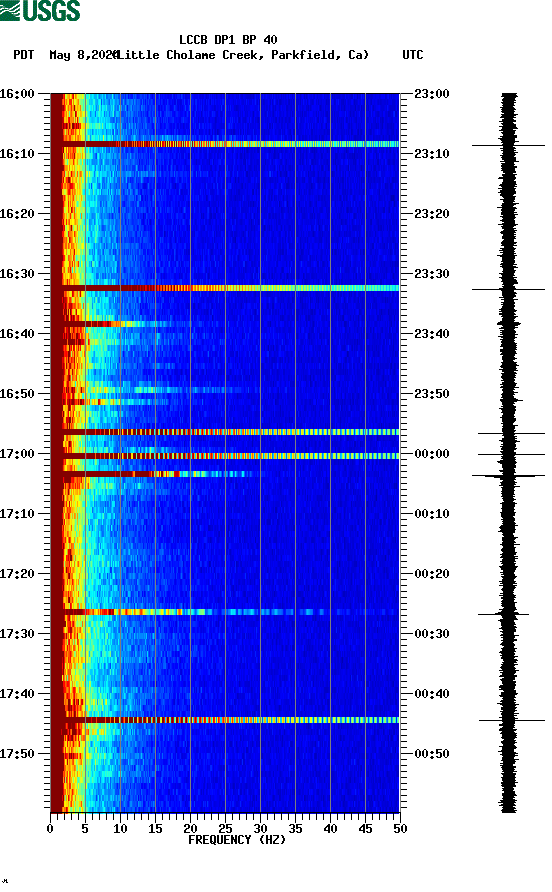This screenshot has height=892, width=552.
Task: Click the 23:30 UTC time label
Action: (x=432, y=274)
